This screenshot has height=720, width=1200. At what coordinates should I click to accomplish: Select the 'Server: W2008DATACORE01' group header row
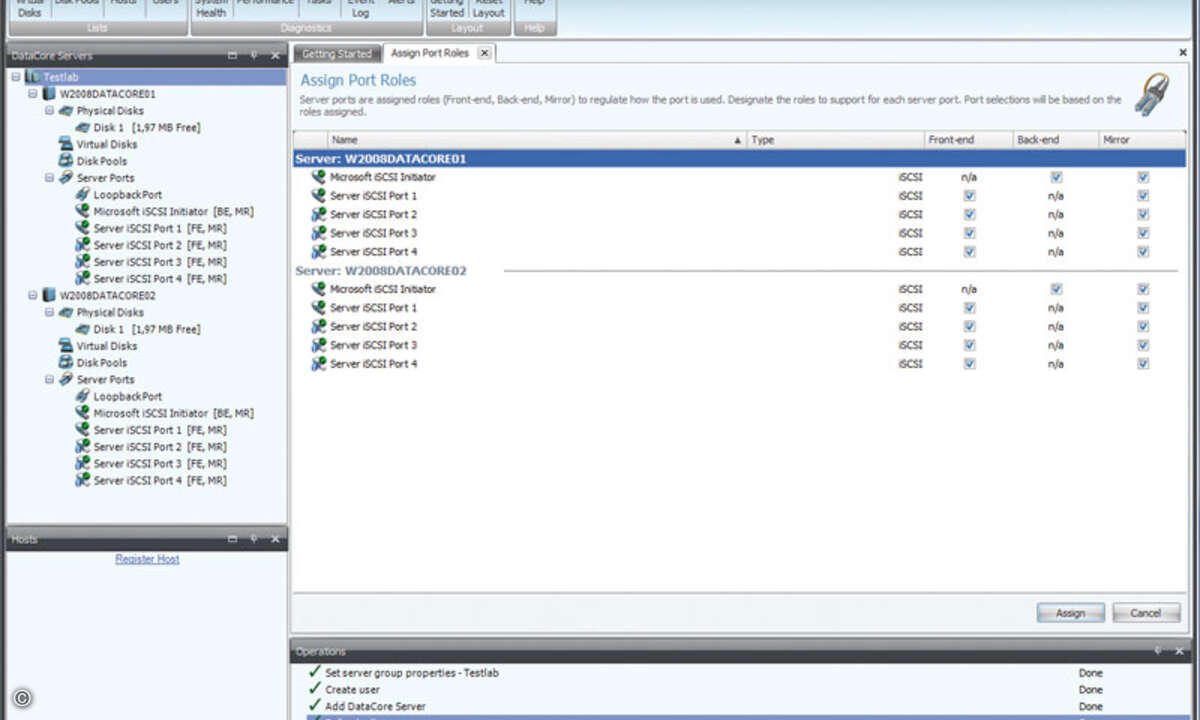click(739, 158)
